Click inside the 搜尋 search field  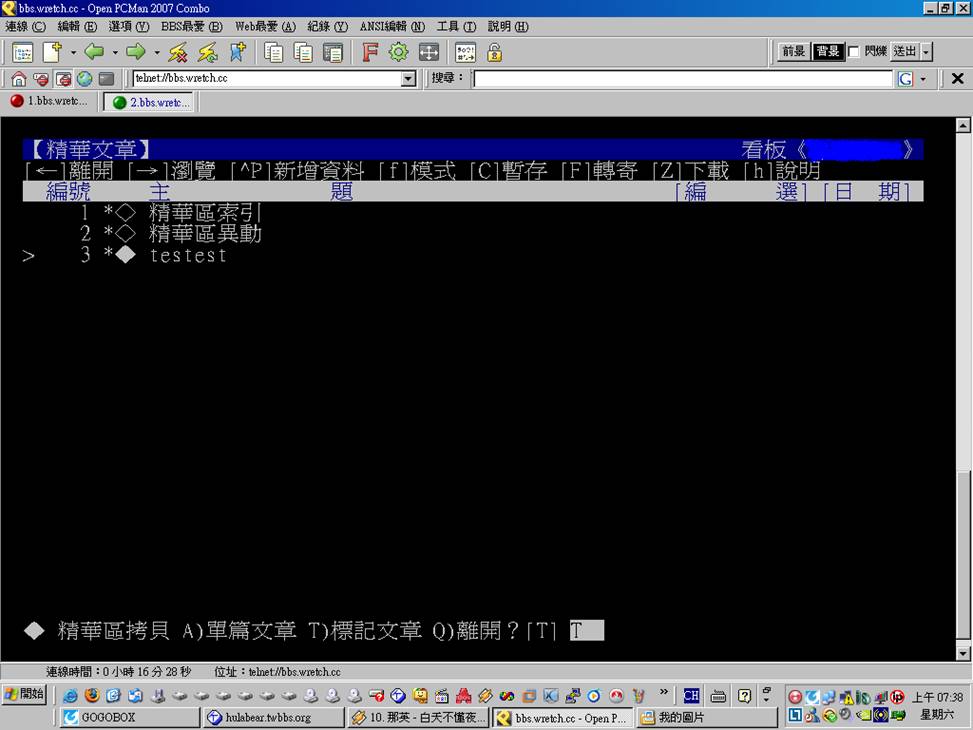[x=682, y=79]
